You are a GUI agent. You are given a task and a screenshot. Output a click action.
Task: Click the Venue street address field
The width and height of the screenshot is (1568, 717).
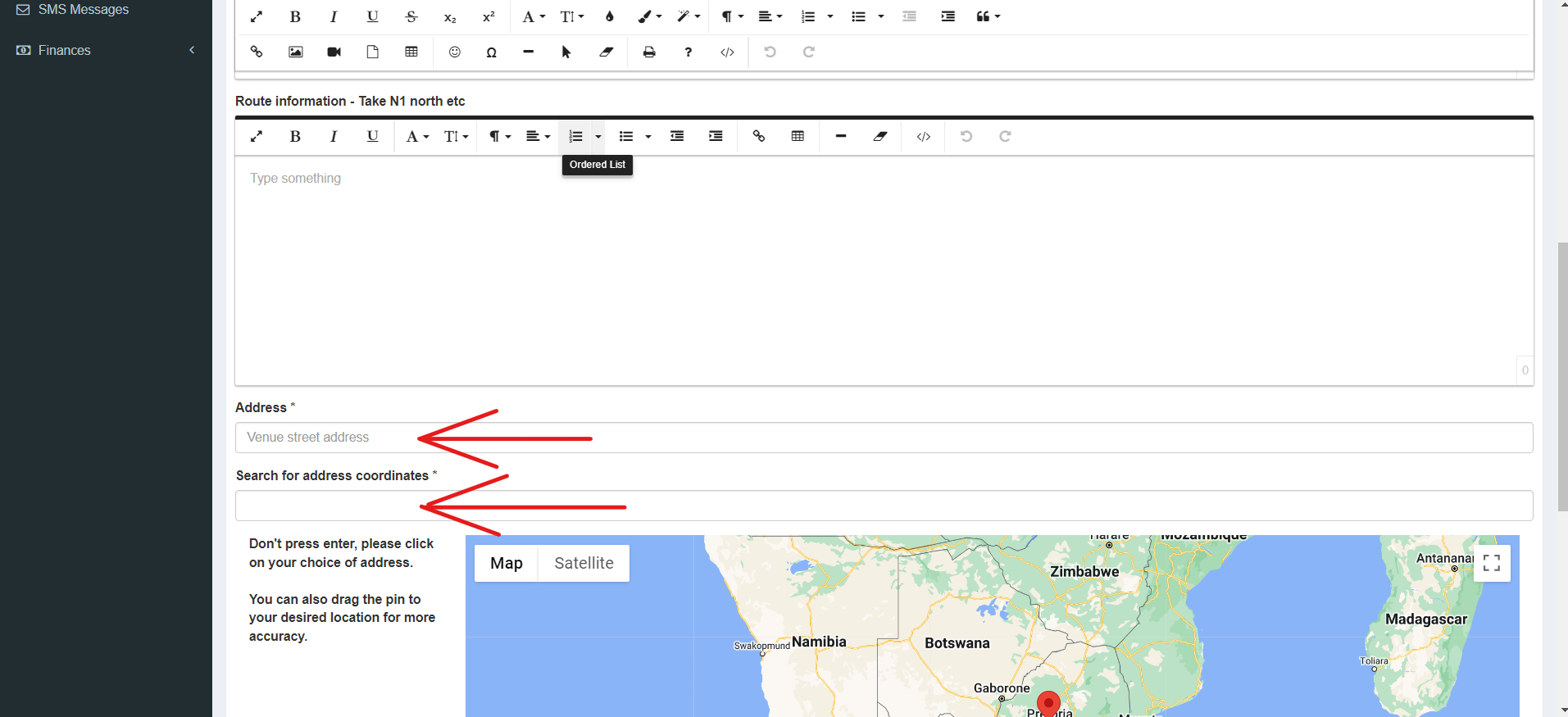pyautogui.click(x=884, y=438)
